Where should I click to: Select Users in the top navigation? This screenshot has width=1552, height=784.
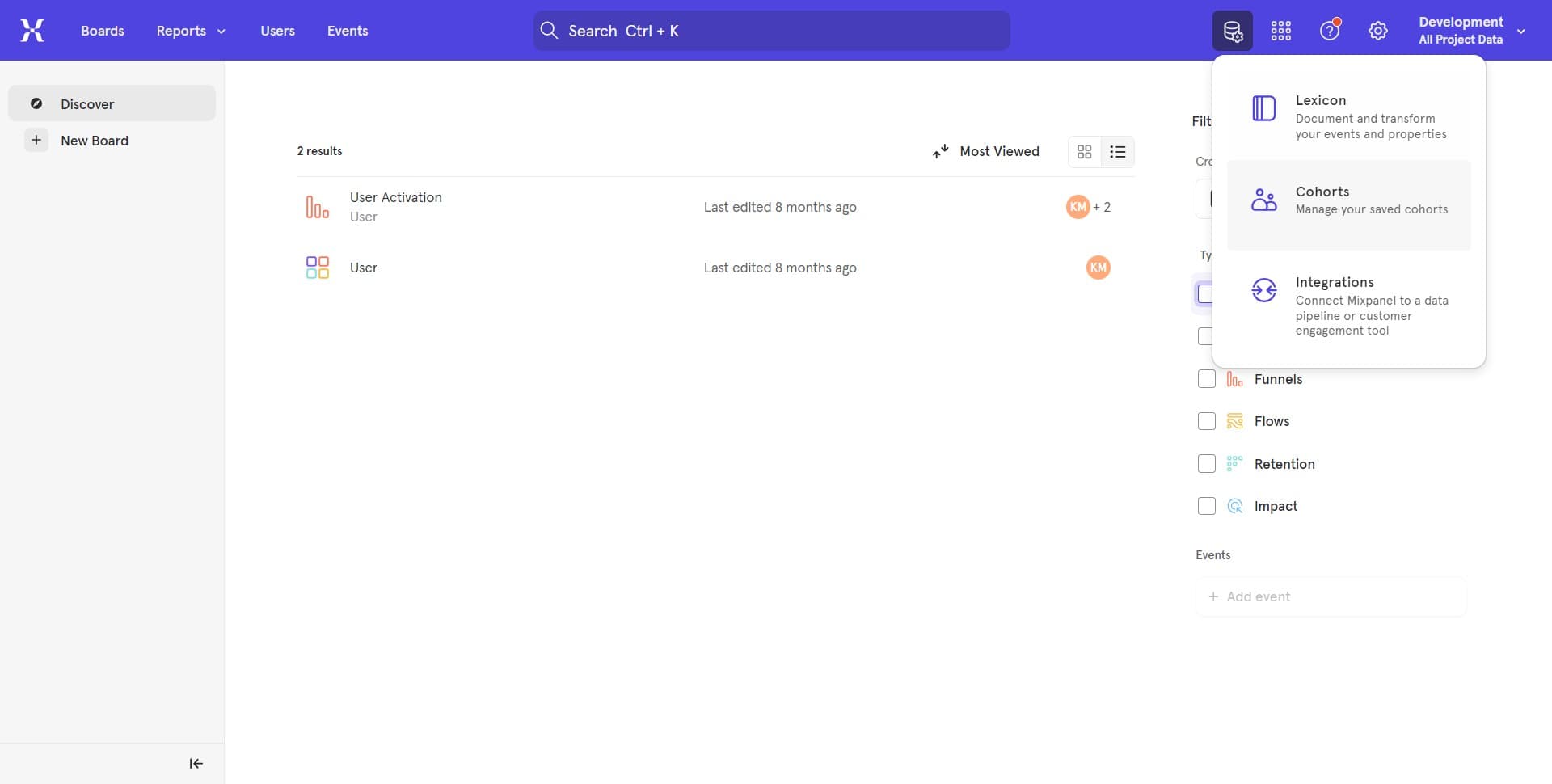[277, 31]
